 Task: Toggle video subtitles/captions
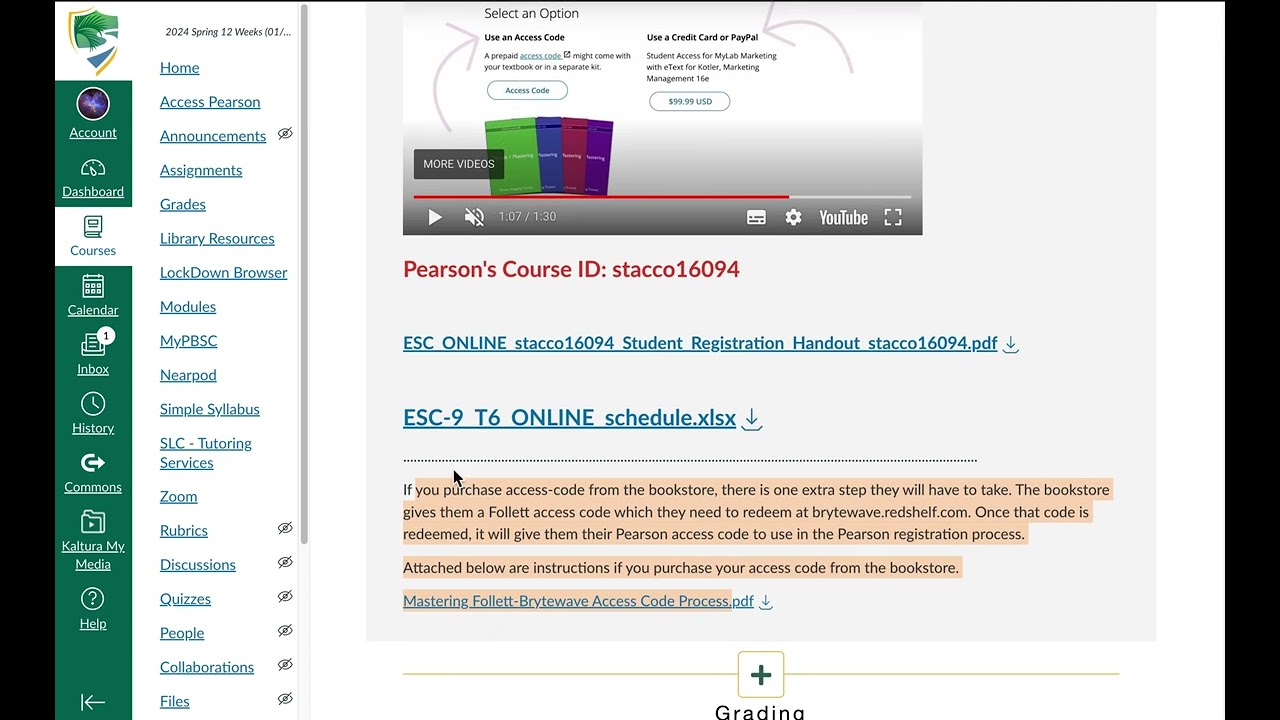(x=756, y=217)
